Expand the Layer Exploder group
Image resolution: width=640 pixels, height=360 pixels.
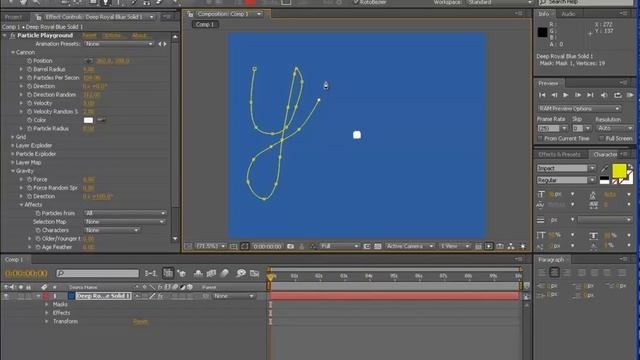coord(13,146)
